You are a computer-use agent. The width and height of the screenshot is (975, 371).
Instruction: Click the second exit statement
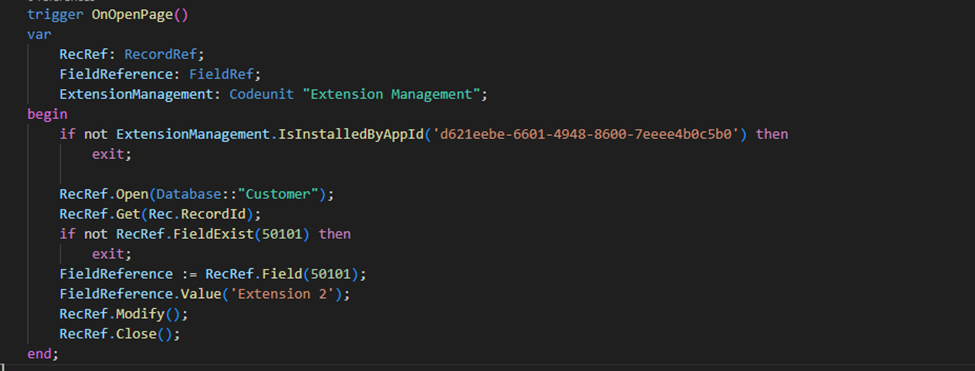(x=112, y=254)
